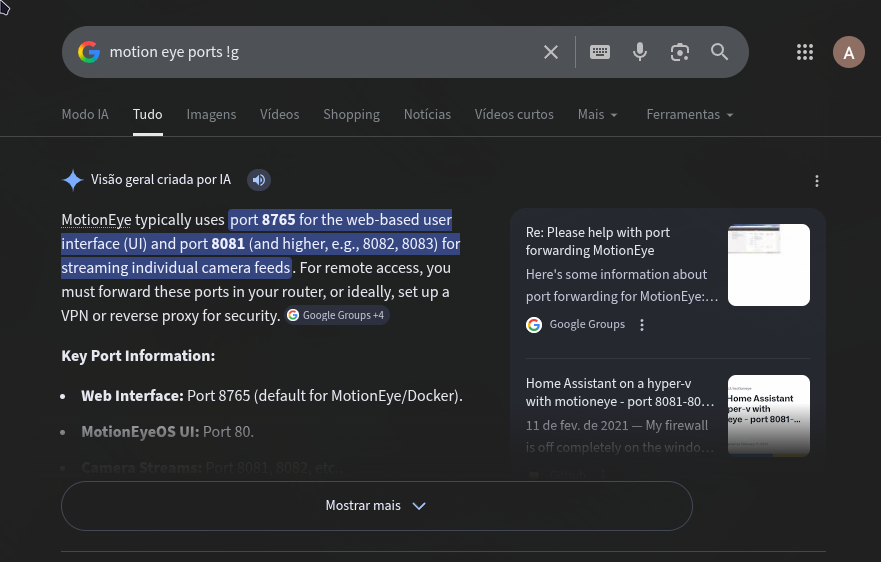This screenshot has width=881, height=562.
Task: Clear the search query with X
Action: pyautogui.click(x=551, y=52)
